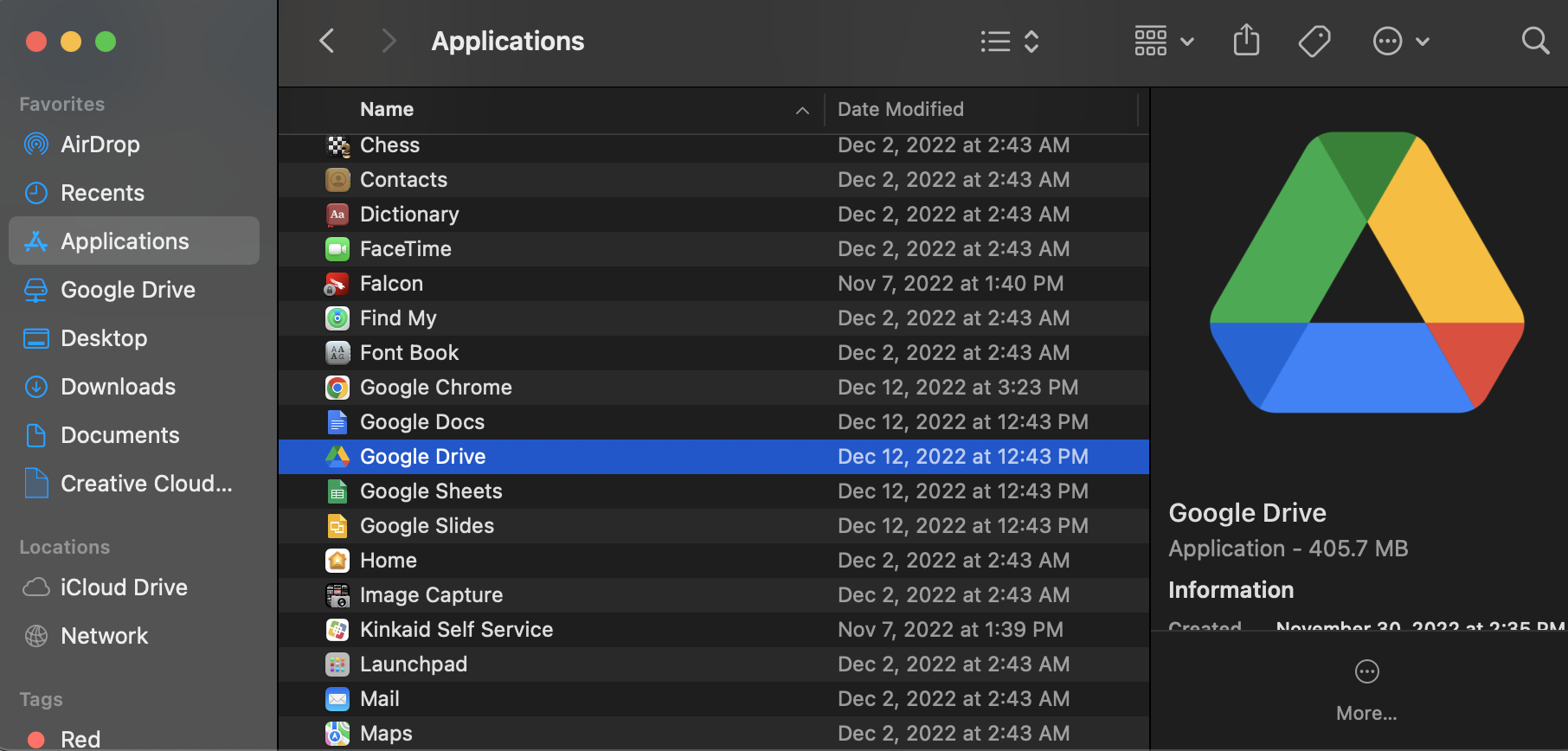Open Google Drive in the sidebar
Image resolution: width=1568 pixels, height=751 pixels.
(x=134, y=290)
